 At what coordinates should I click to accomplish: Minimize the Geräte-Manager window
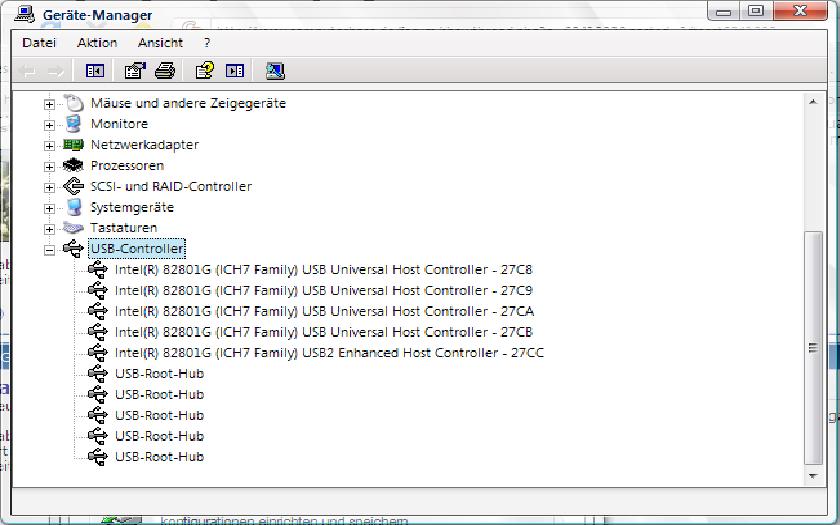(723, 11)
